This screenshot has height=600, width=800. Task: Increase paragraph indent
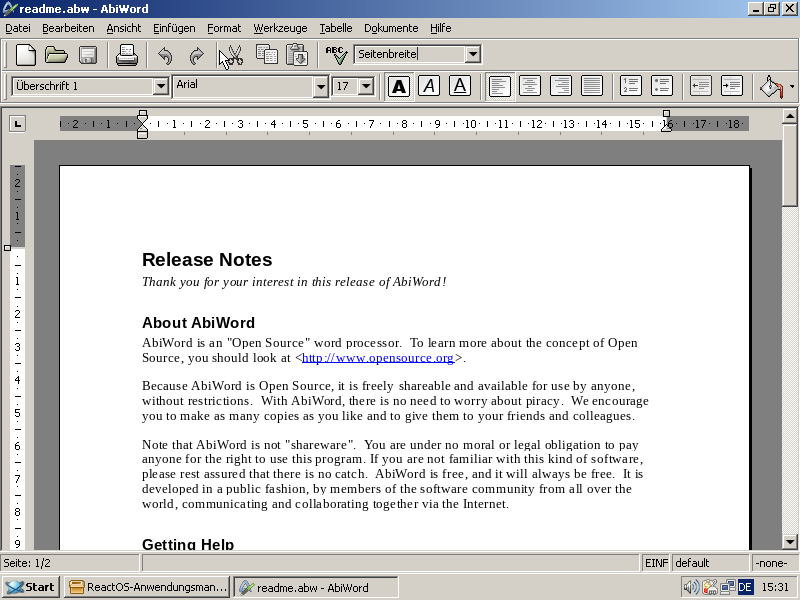point(731,86)
